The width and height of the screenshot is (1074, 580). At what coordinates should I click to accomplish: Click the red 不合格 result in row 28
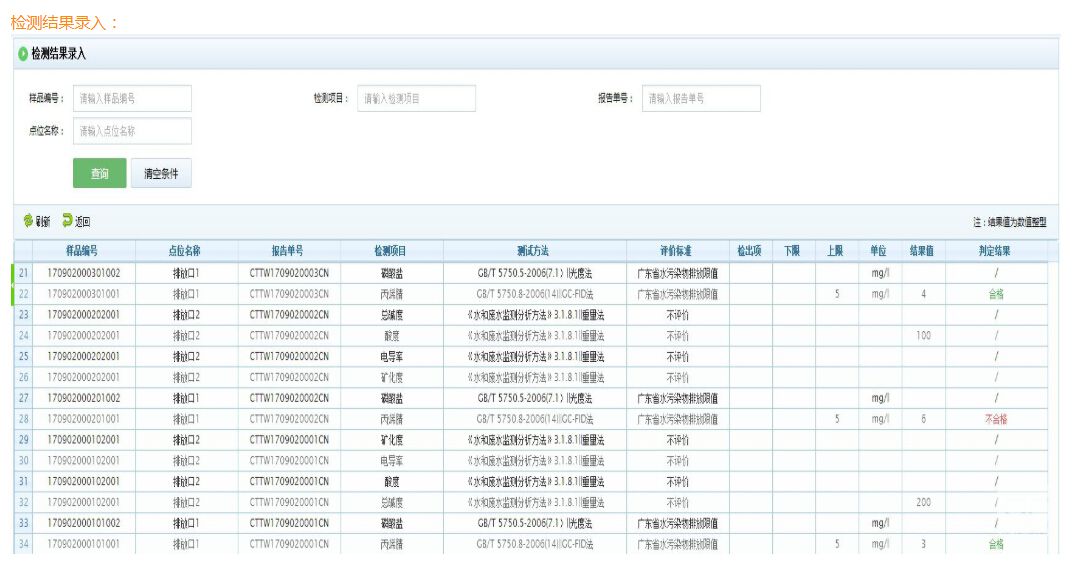(996, 419)
